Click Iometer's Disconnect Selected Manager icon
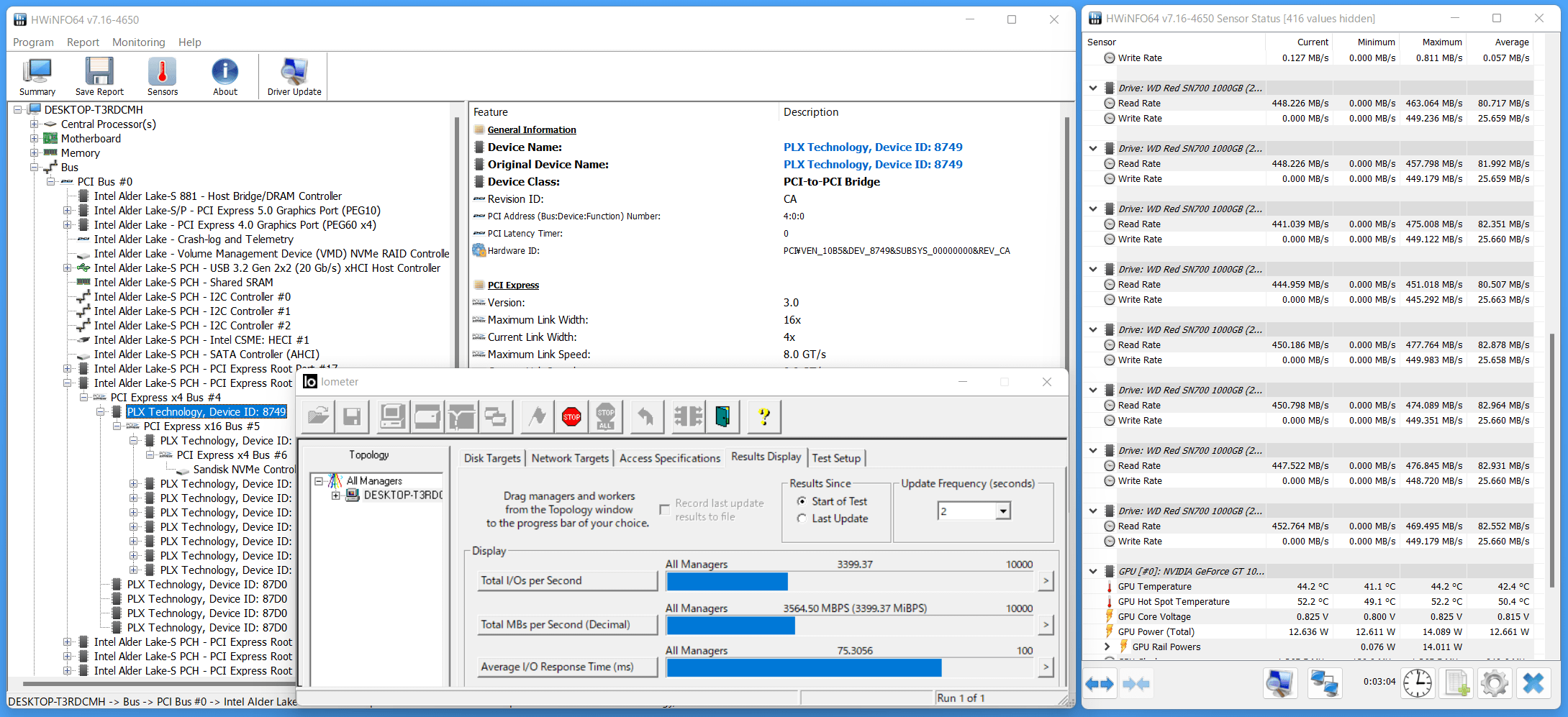The height and width of the screenshot is (717, 1568). tap(688, 416)
